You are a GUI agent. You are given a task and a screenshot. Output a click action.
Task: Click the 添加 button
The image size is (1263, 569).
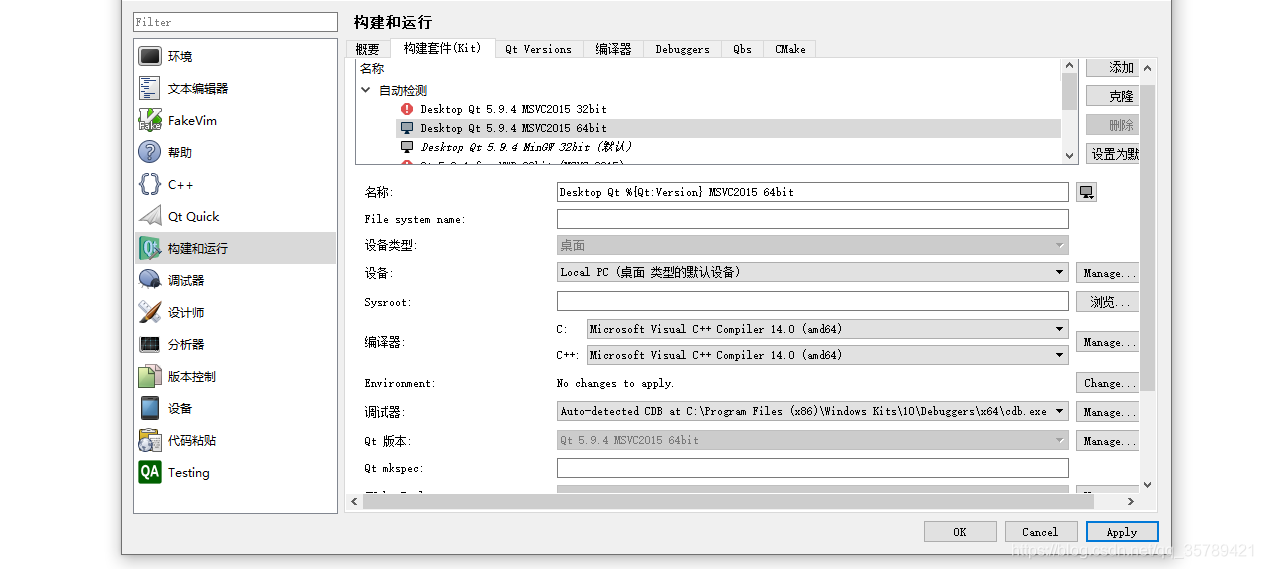pos(1112,68)
